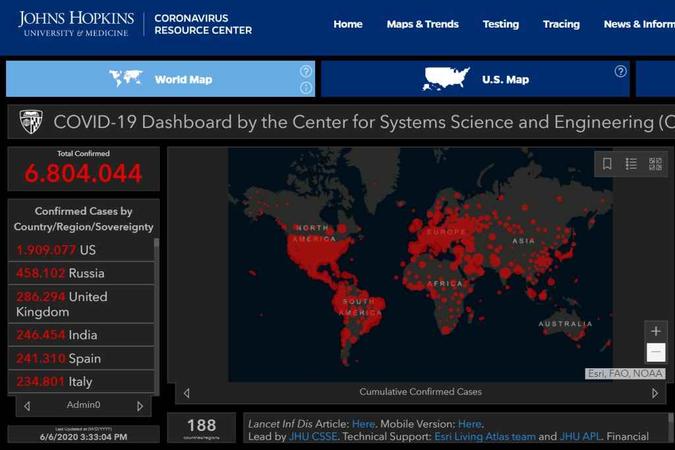Click the Johns Hopkins shield logo in dashboard title
Viewport: 675px width, 450px height.
[31, 122]
